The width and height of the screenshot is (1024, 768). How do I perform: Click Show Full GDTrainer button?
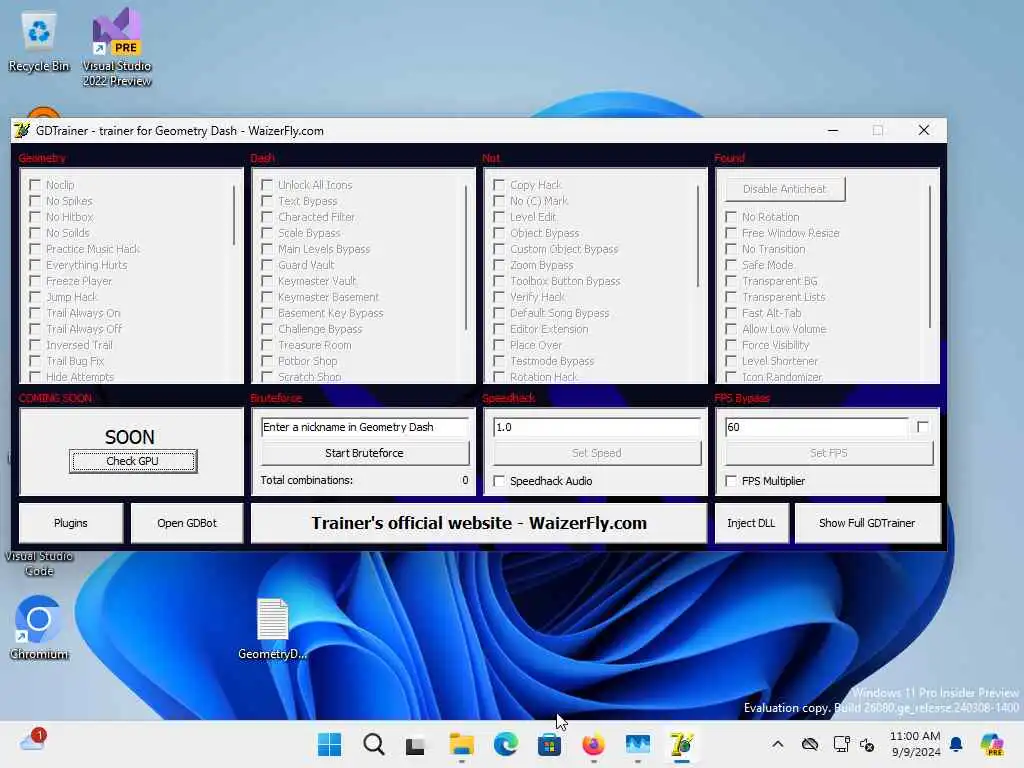click(867, 523)
